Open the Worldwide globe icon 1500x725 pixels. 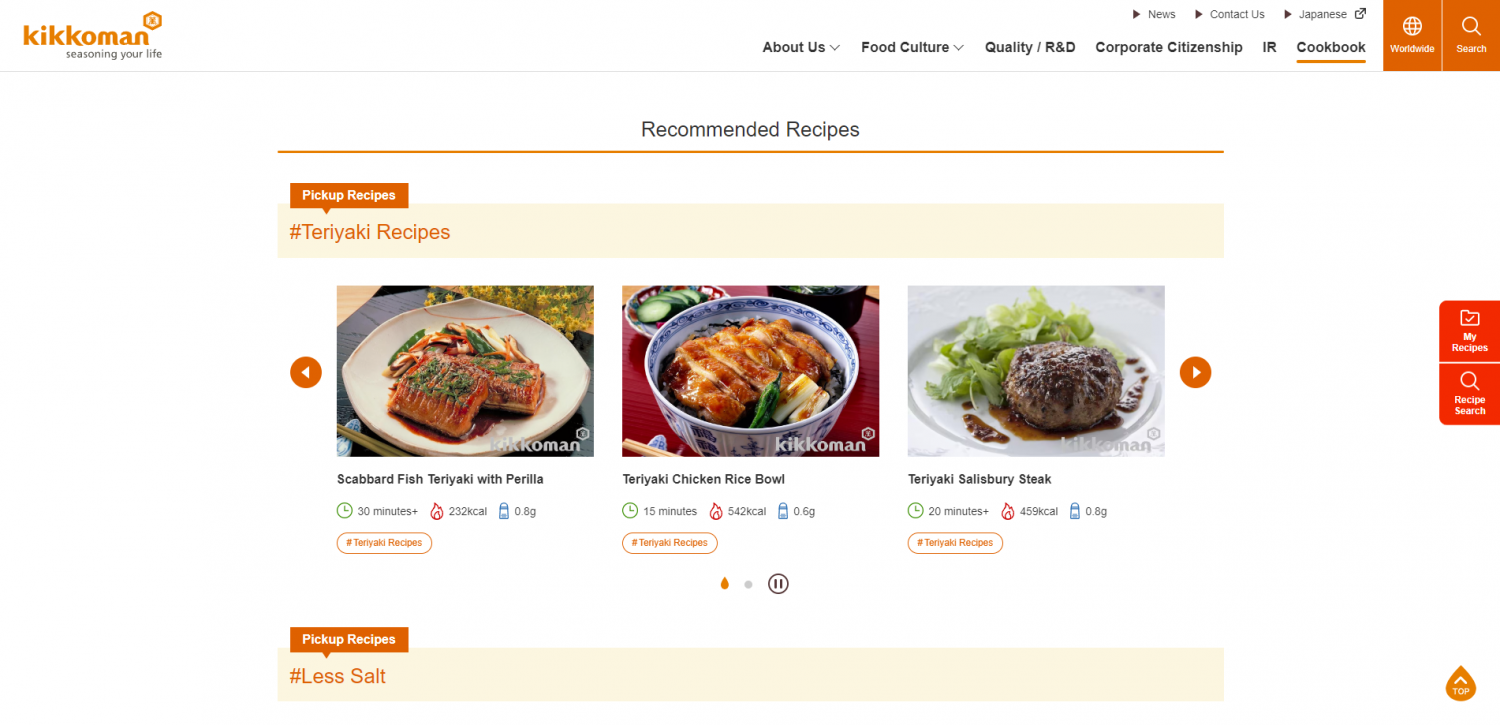(1412, 35)
